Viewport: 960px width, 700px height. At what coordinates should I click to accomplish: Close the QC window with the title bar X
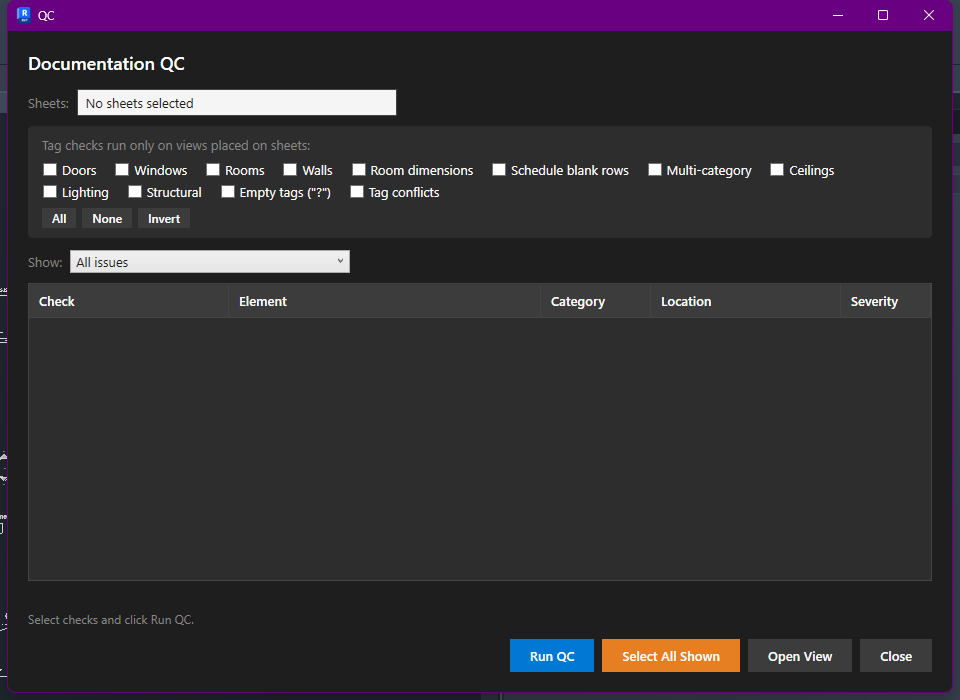tap(929, 15)
